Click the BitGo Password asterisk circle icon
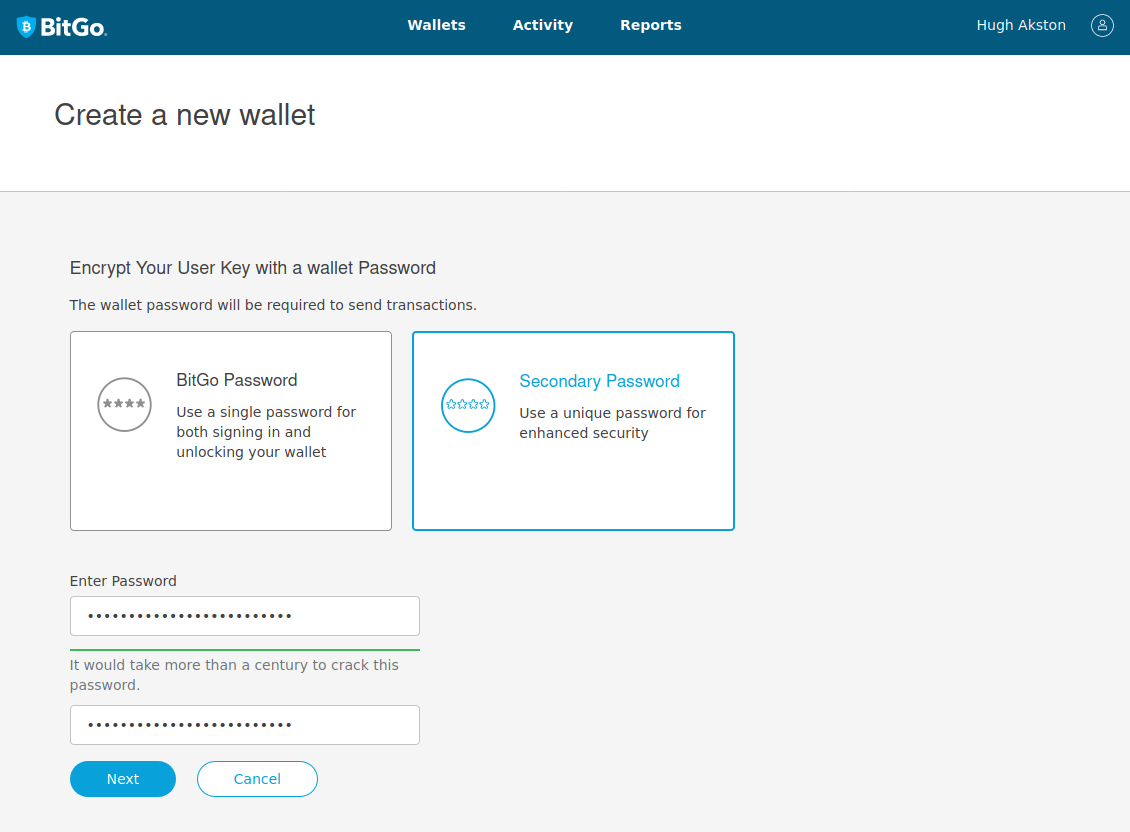The image size is (1130, 832). [x=125, y=404]
